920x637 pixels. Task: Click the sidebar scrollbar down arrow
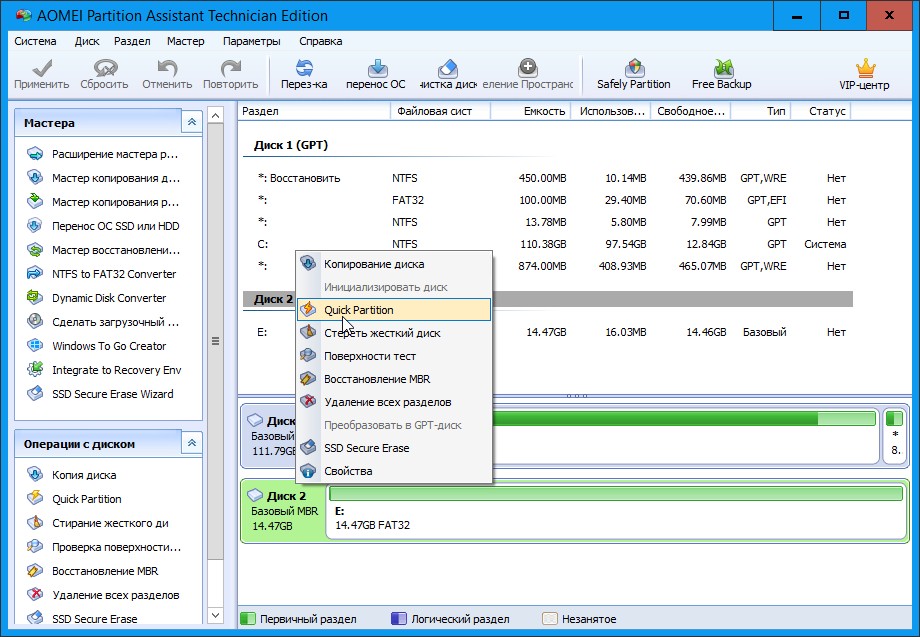pos(215,615)
